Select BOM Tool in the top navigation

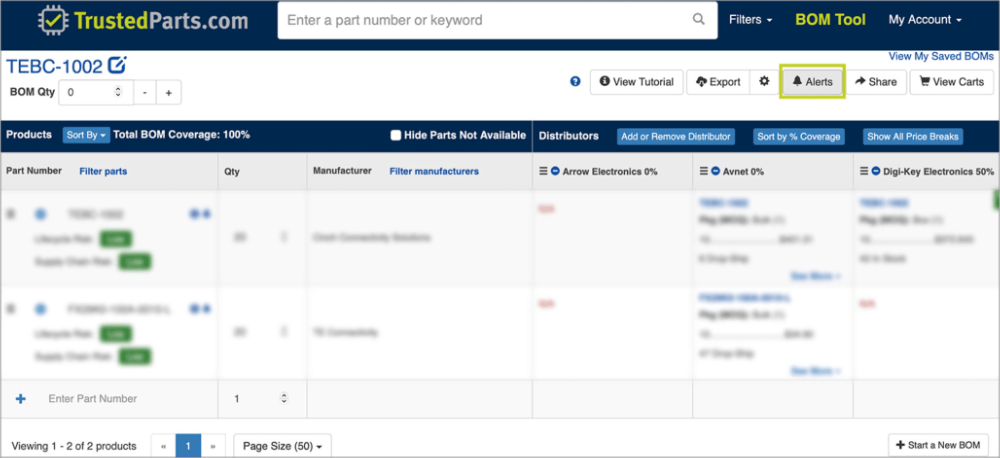click(830, 20)
